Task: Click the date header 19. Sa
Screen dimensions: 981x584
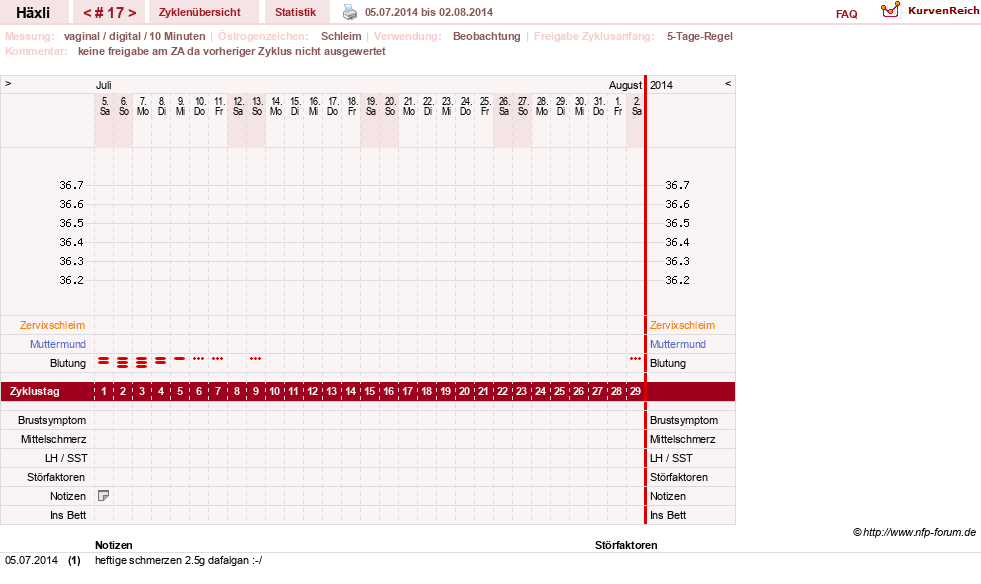Action: tap(370, 106)
